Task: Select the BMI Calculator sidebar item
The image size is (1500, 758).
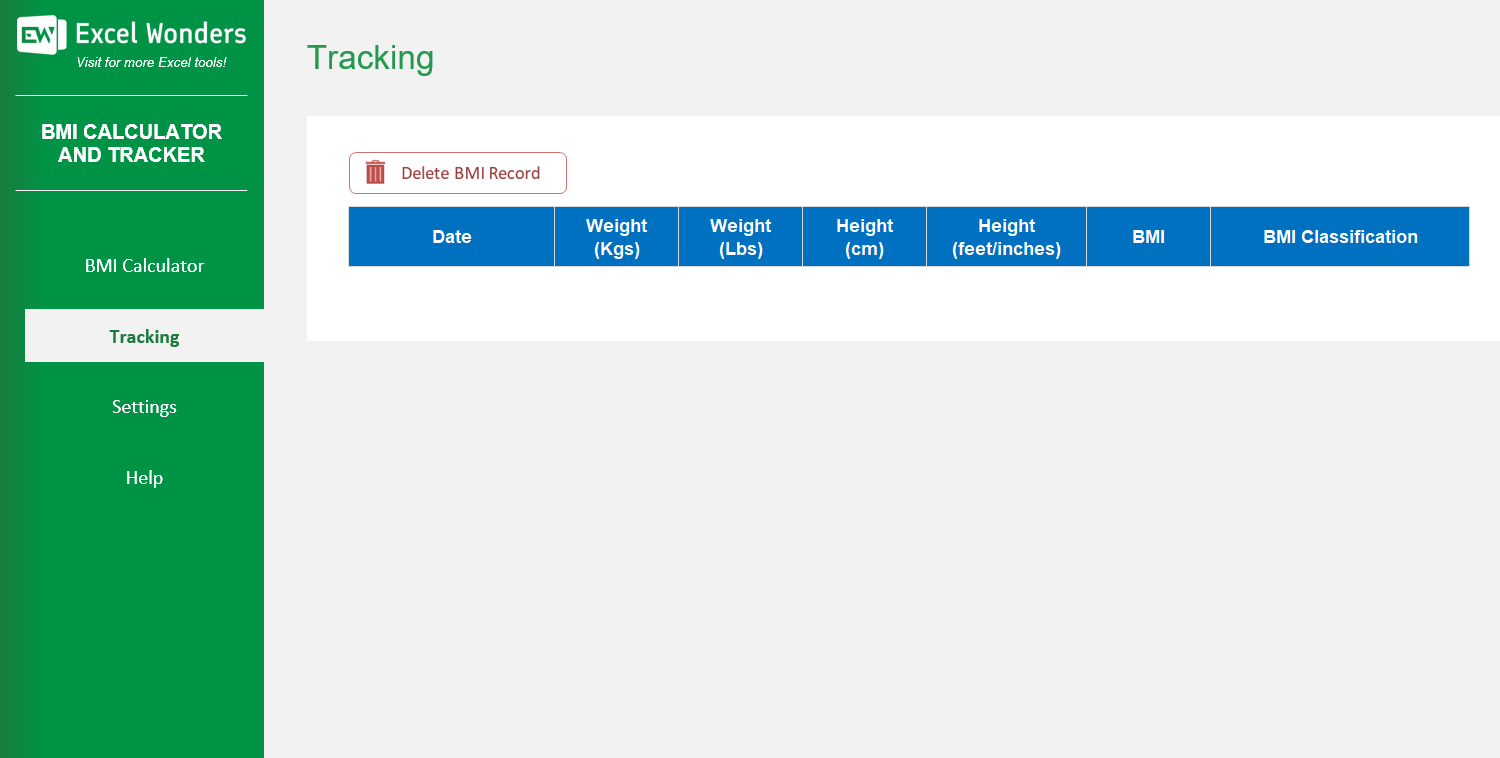Action: [144, 265]
